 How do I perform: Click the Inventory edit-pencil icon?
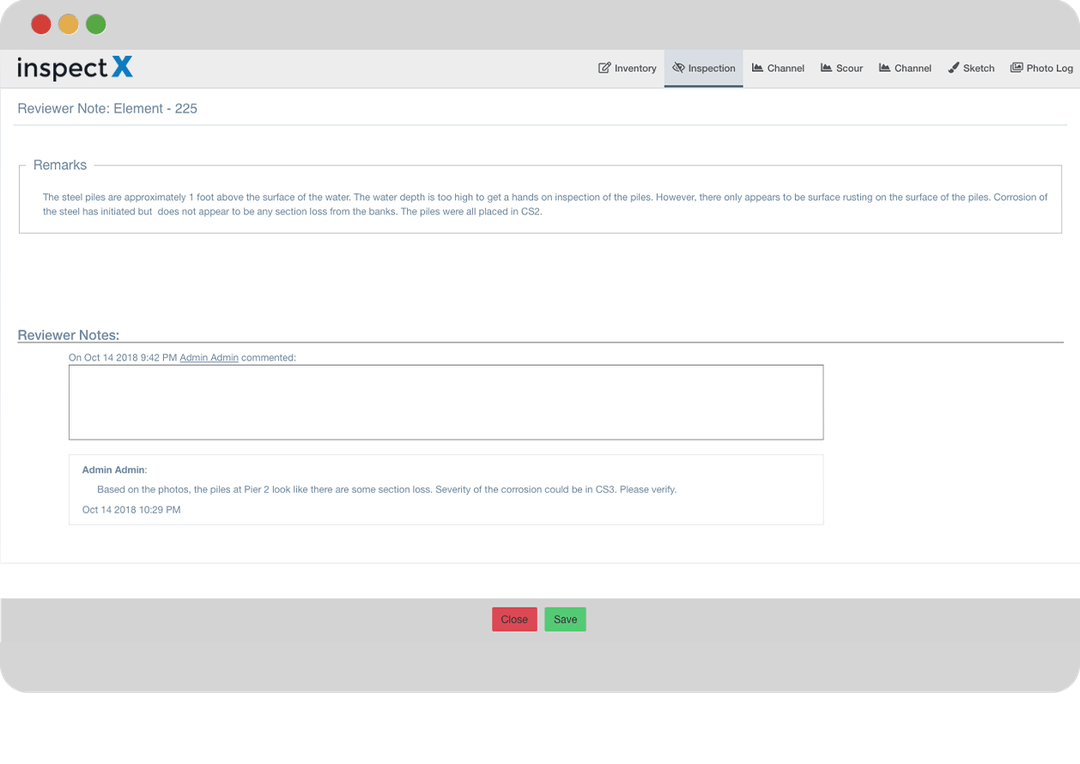pyautogui.click(x=604, y=67)
